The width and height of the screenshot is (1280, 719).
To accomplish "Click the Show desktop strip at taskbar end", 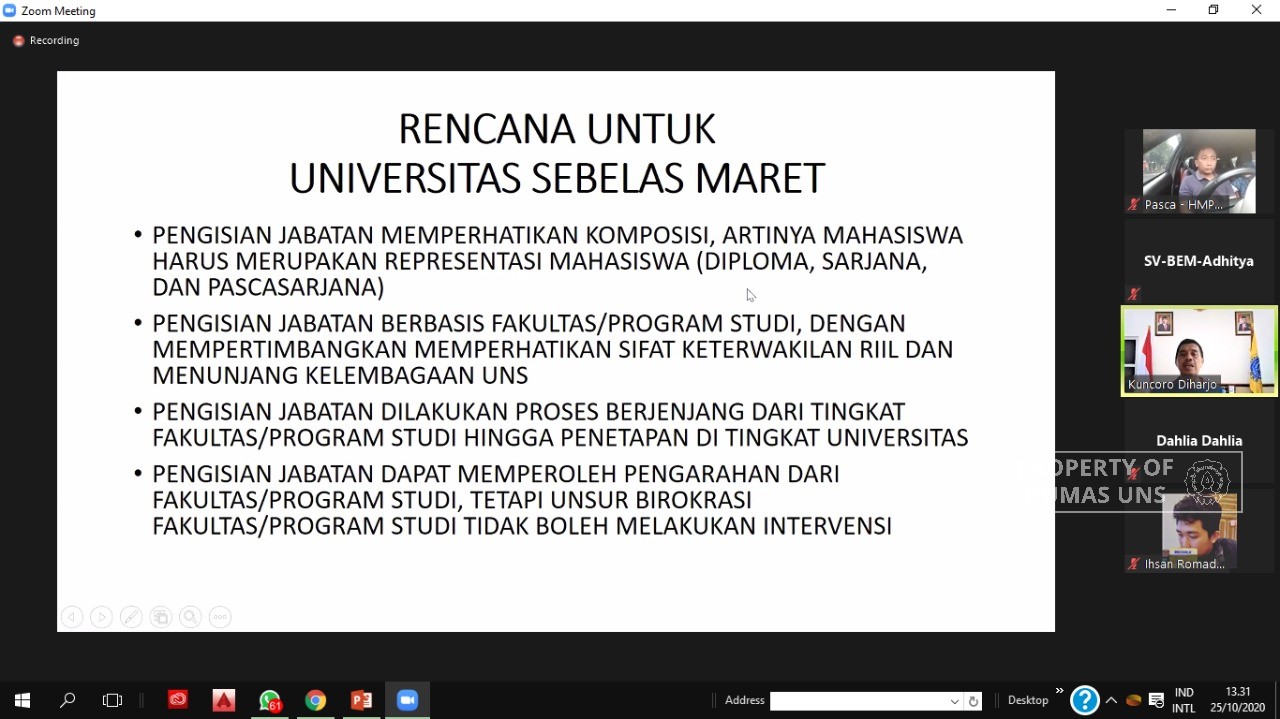I will [1277, 700].
